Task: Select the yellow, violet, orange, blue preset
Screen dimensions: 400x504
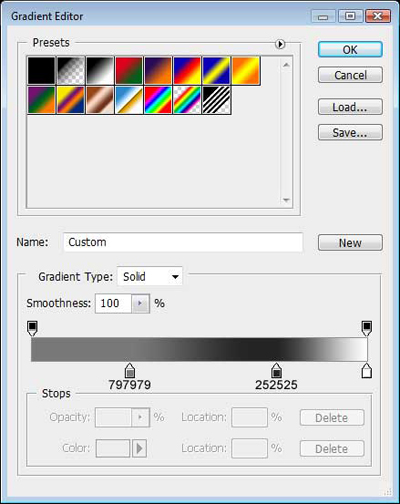Action: point(71,100)
